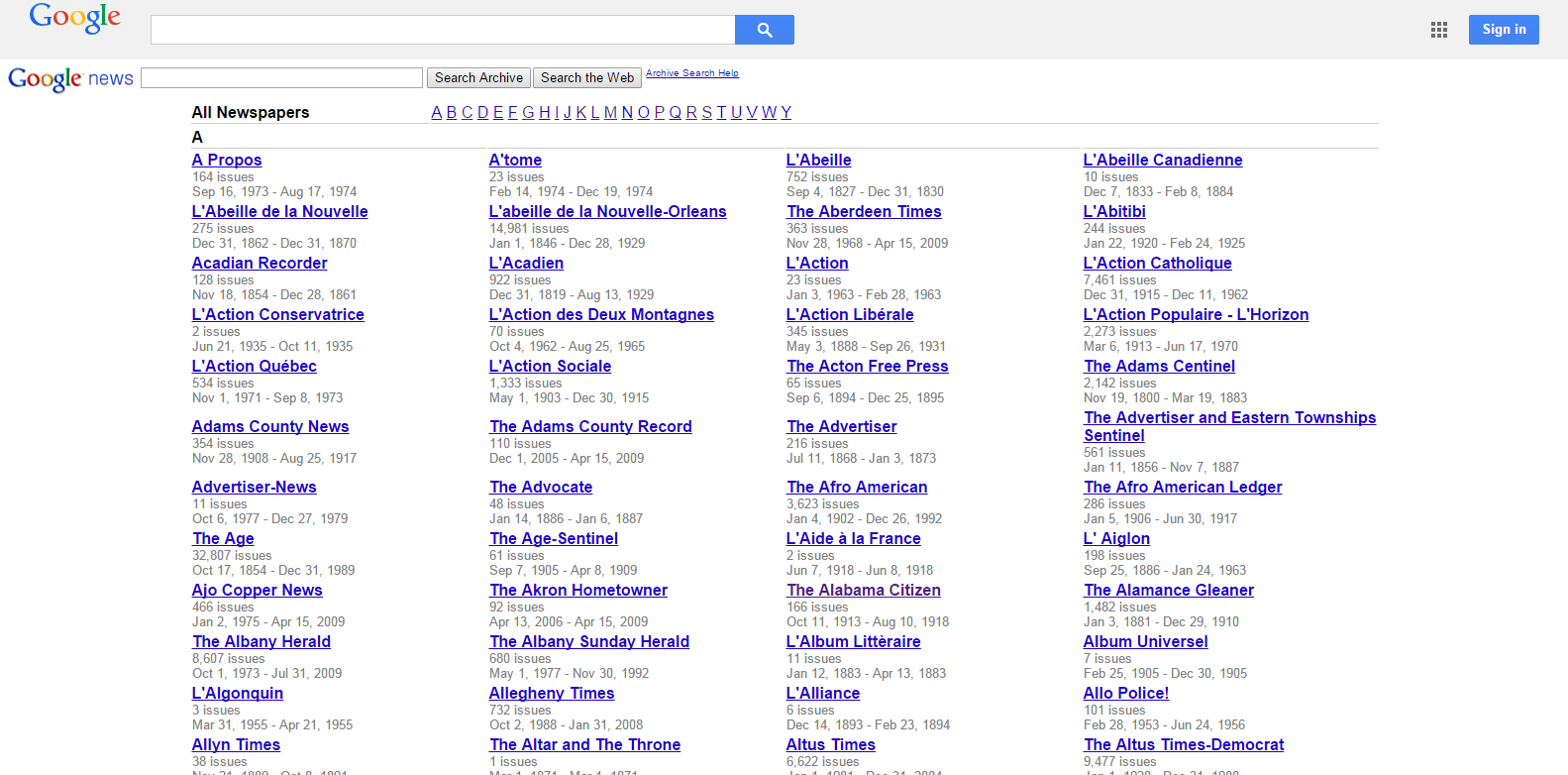Open The Albany Sunday Herald link
Image resolution: width=1568 pixels, height=775 pixels.
click(589, 641)
